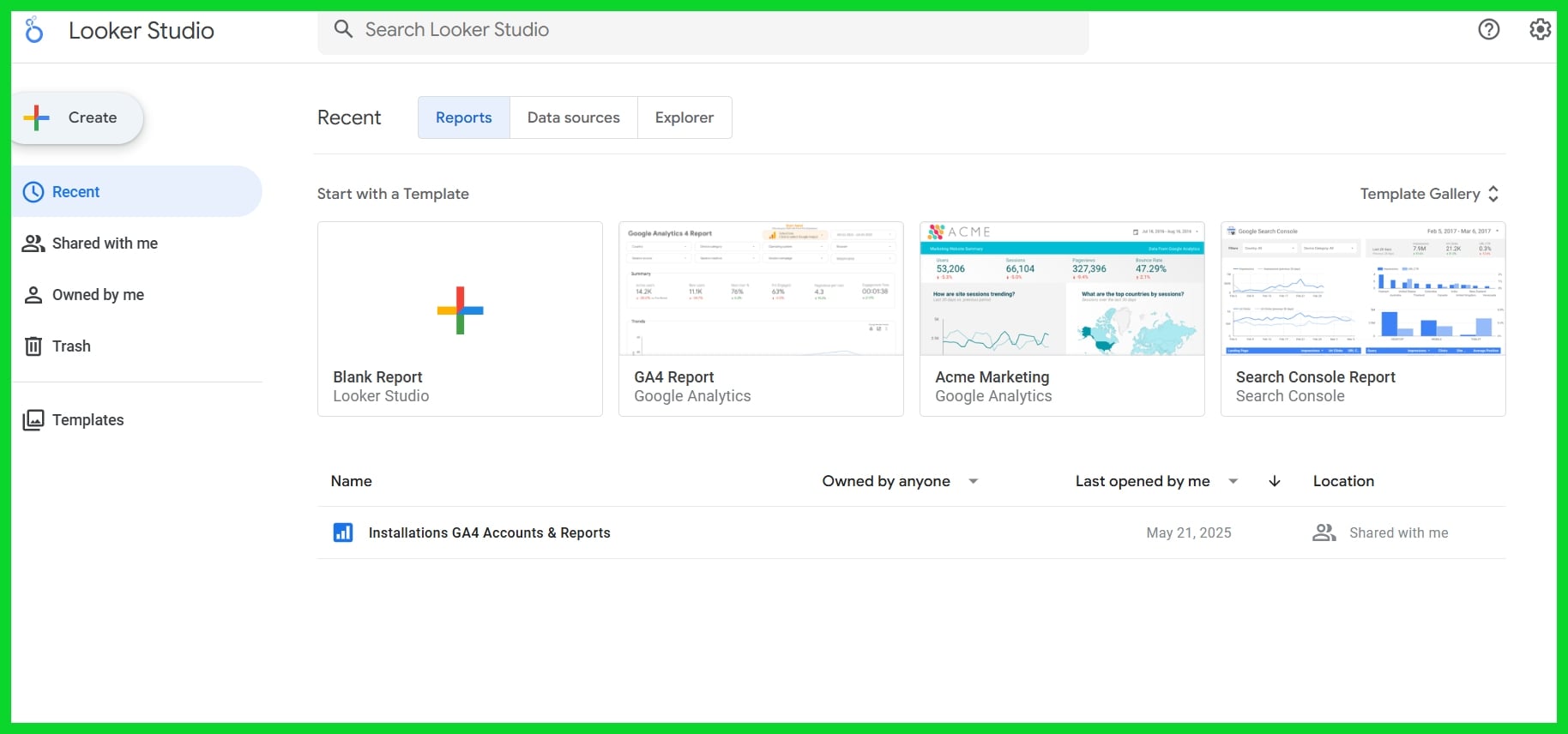Open the Owned by anyone dropdown
The image size is (1568, 734).
[x=901, y=481]
